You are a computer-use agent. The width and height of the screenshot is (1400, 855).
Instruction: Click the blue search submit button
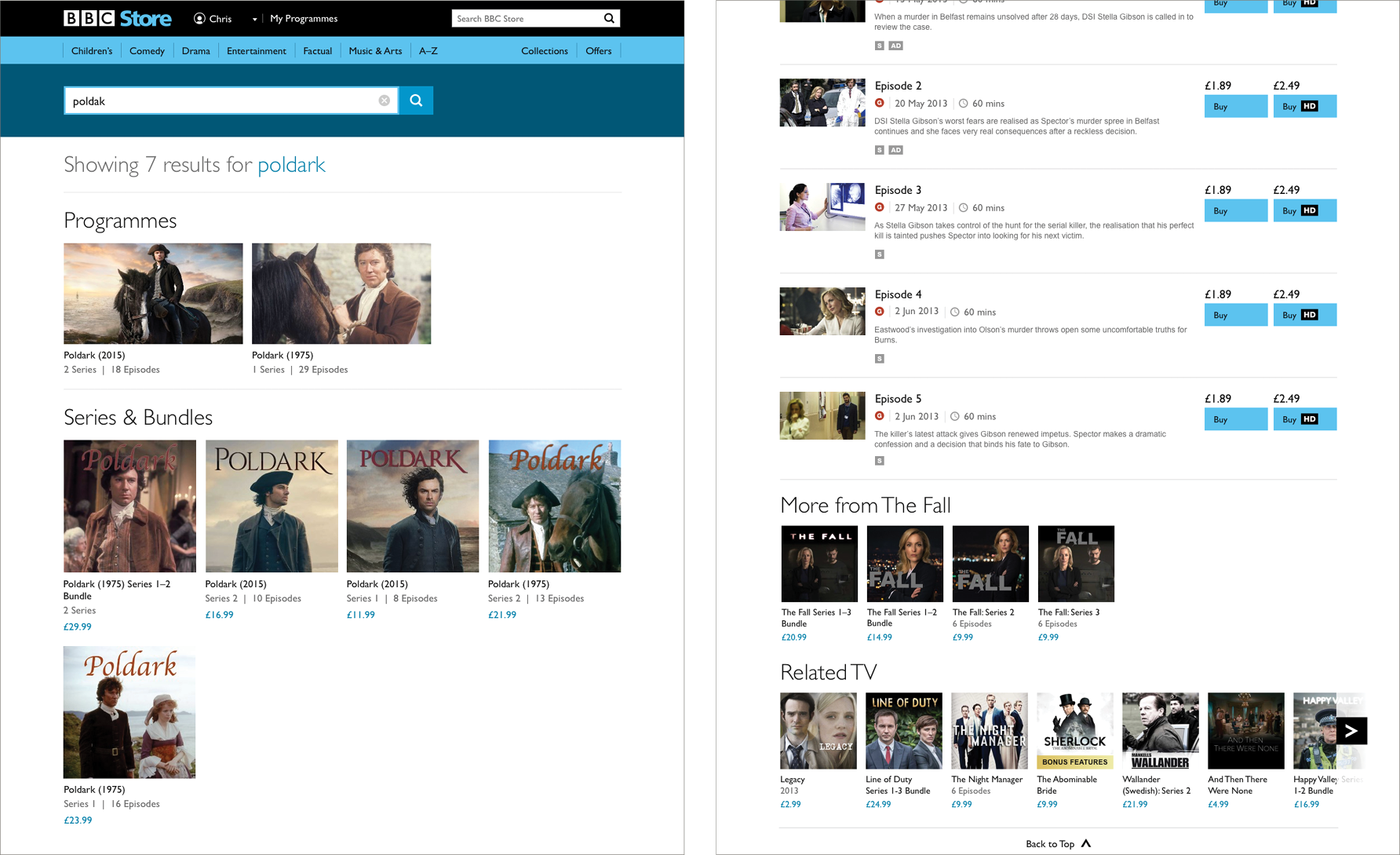point(416,100)
